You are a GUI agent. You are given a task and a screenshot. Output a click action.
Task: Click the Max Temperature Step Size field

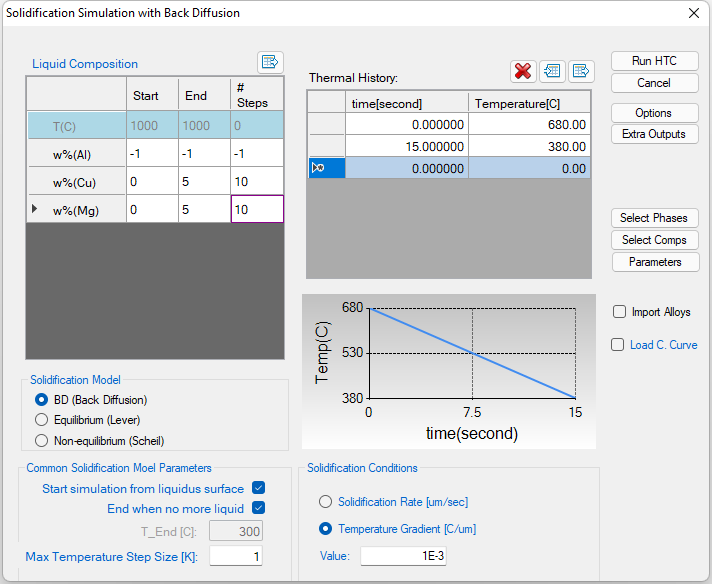(235, 556)
